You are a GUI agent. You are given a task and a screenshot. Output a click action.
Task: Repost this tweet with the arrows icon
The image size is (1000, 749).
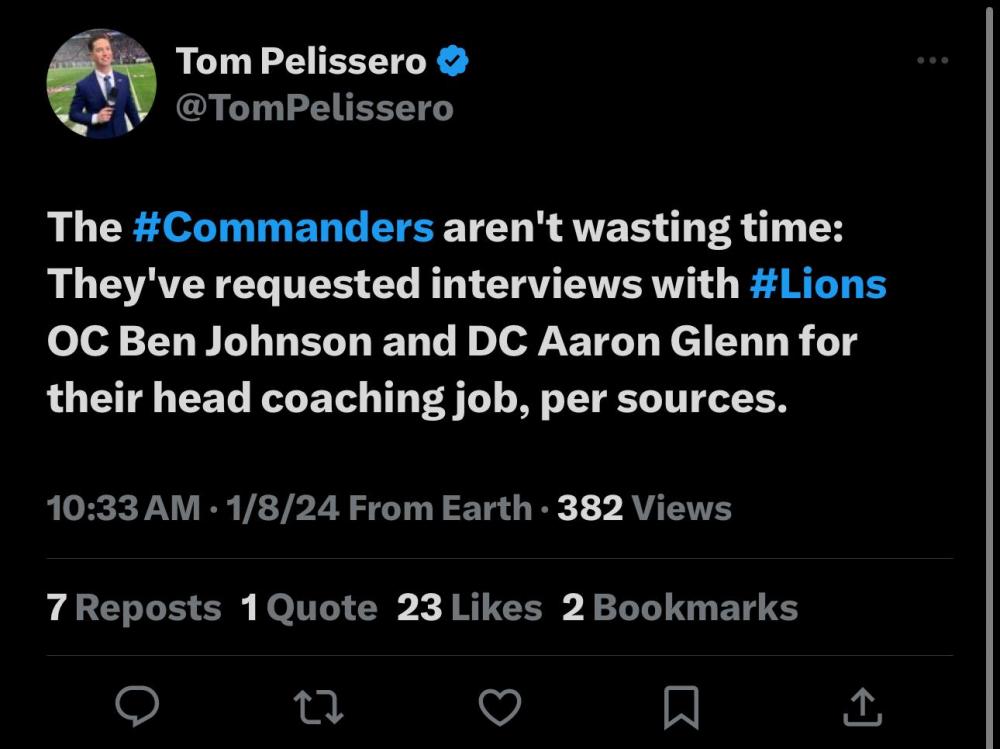click(x=319, y=707)
